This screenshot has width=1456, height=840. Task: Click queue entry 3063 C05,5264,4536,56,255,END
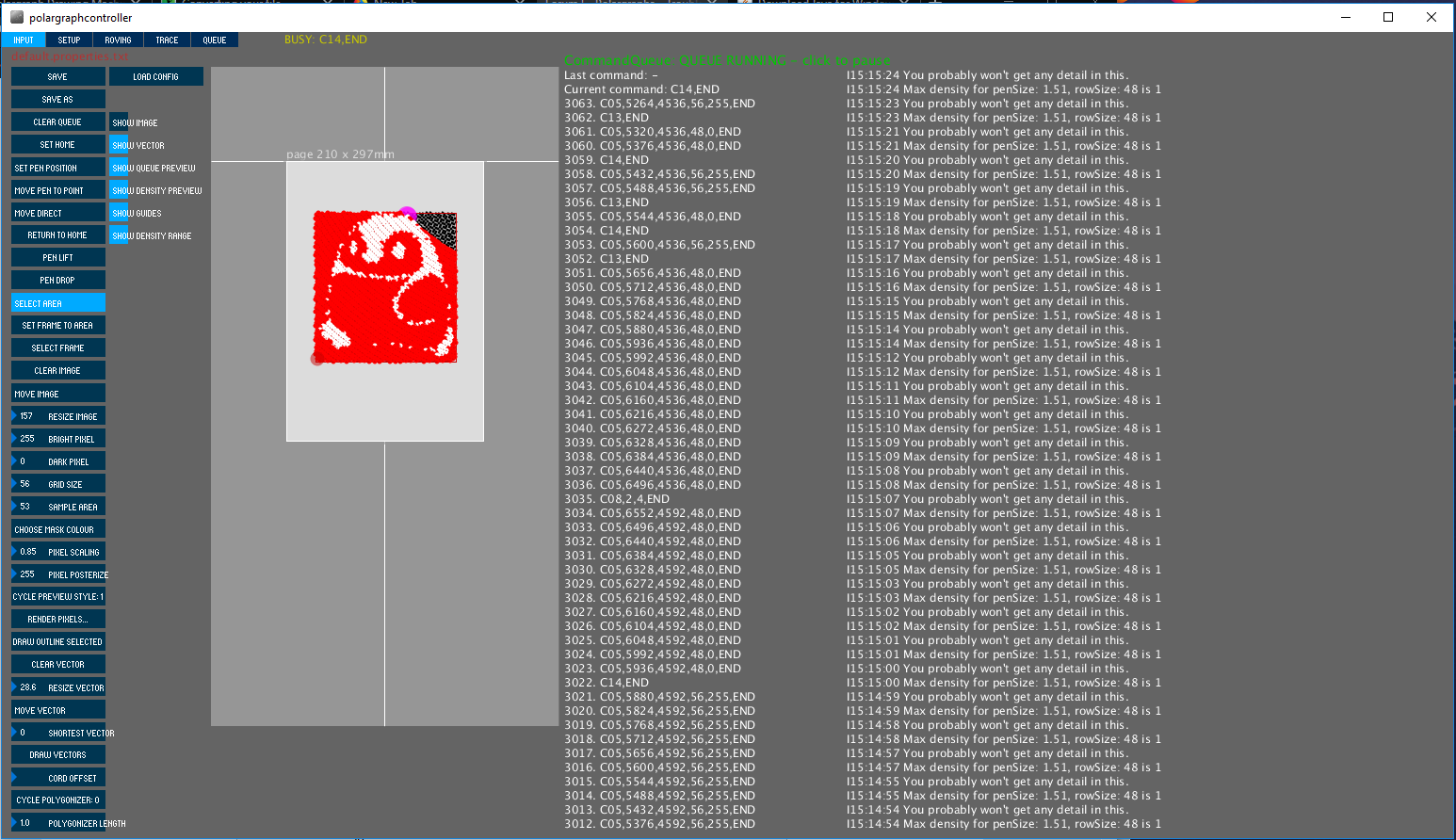pyautogui.click(x=659, y=104)
